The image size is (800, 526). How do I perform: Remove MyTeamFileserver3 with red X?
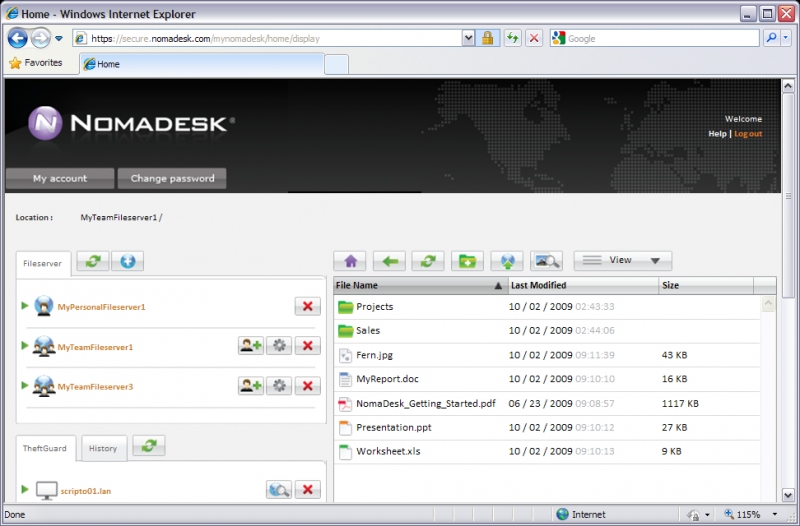308,385
